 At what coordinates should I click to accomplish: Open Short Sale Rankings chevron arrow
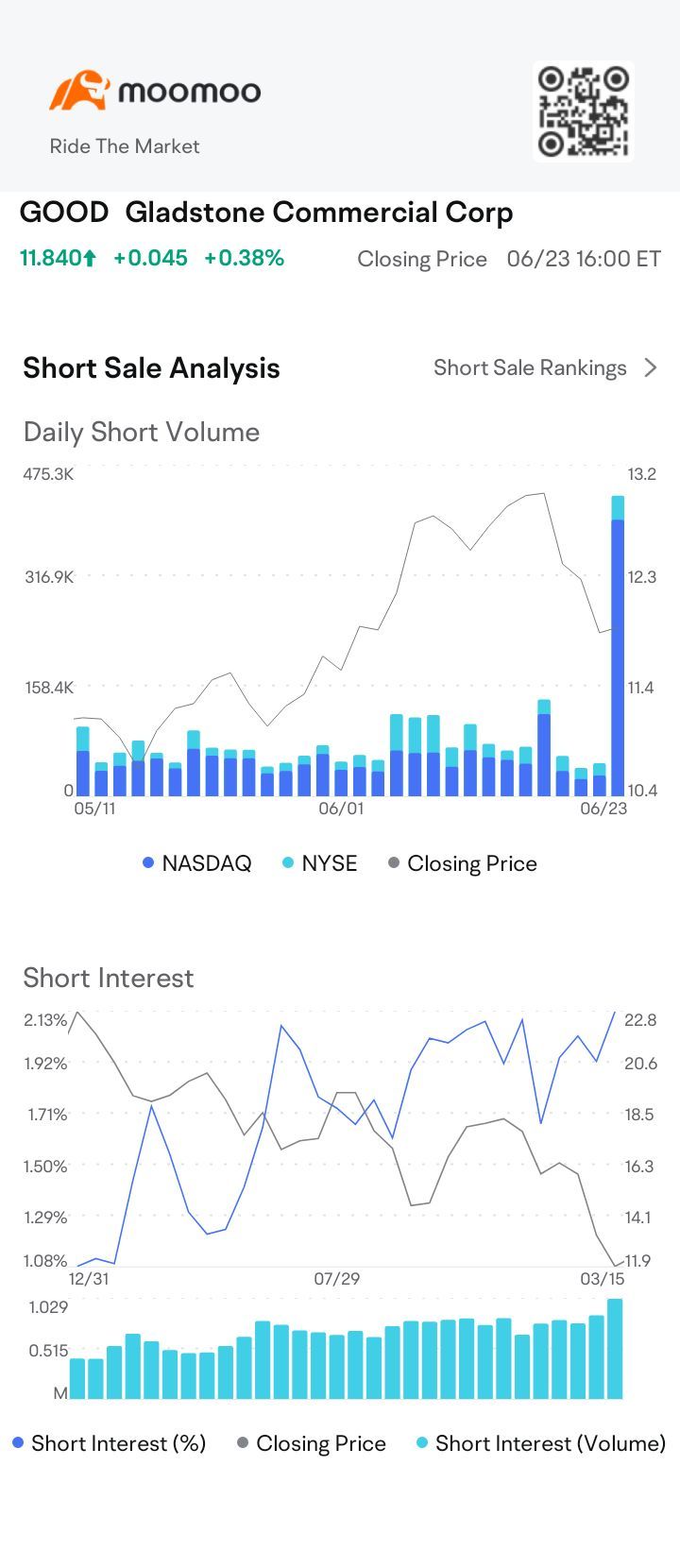(x=651, y=367)
